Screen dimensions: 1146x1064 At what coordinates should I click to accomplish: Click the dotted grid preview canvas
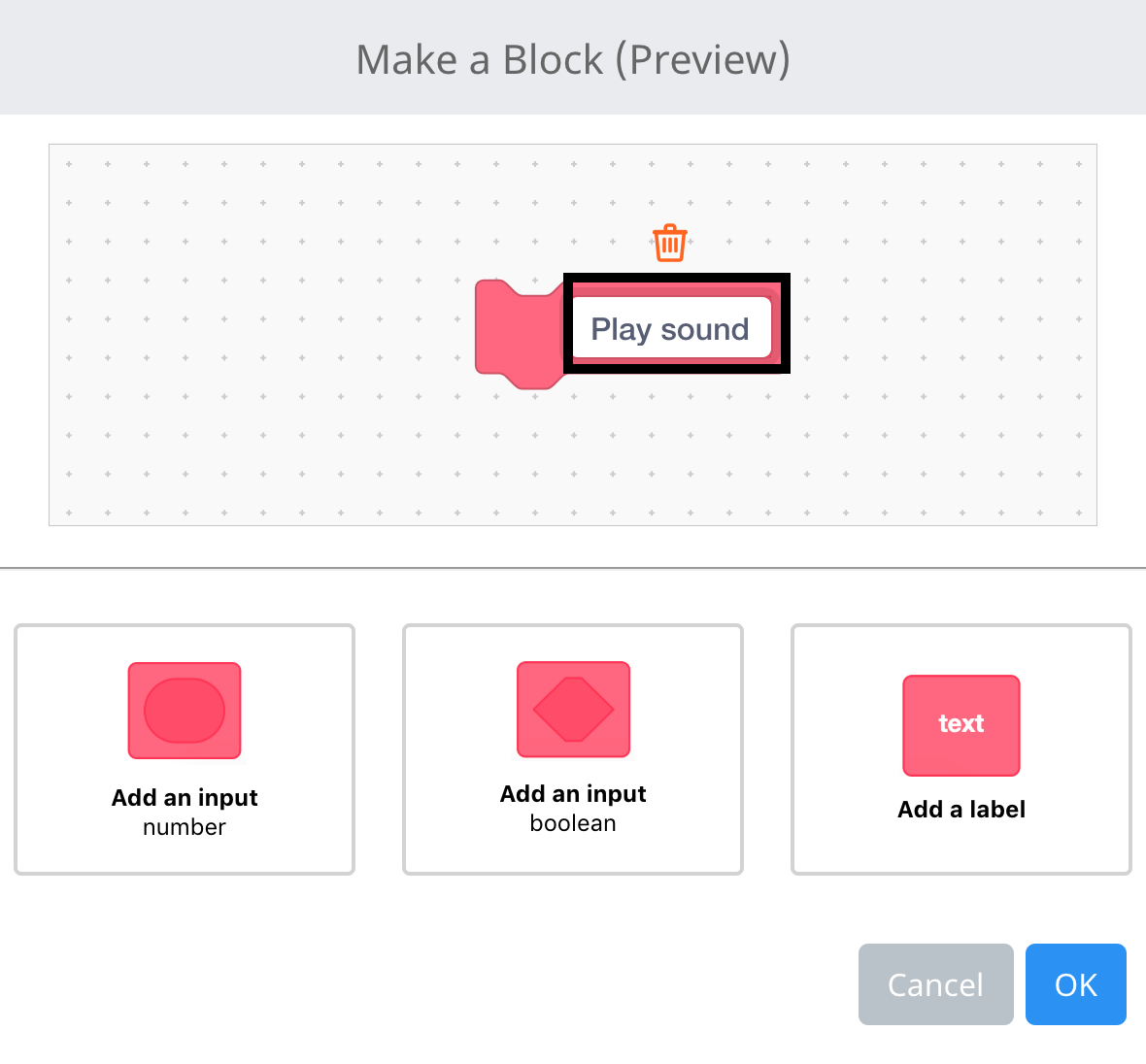pos(243,447)
